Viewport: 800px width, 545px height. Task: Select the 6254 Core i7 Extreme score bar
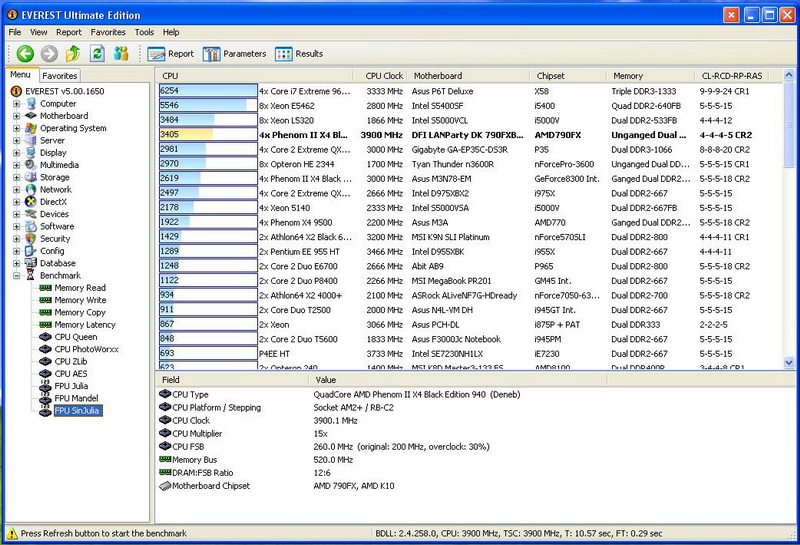[x=208, y=91]
